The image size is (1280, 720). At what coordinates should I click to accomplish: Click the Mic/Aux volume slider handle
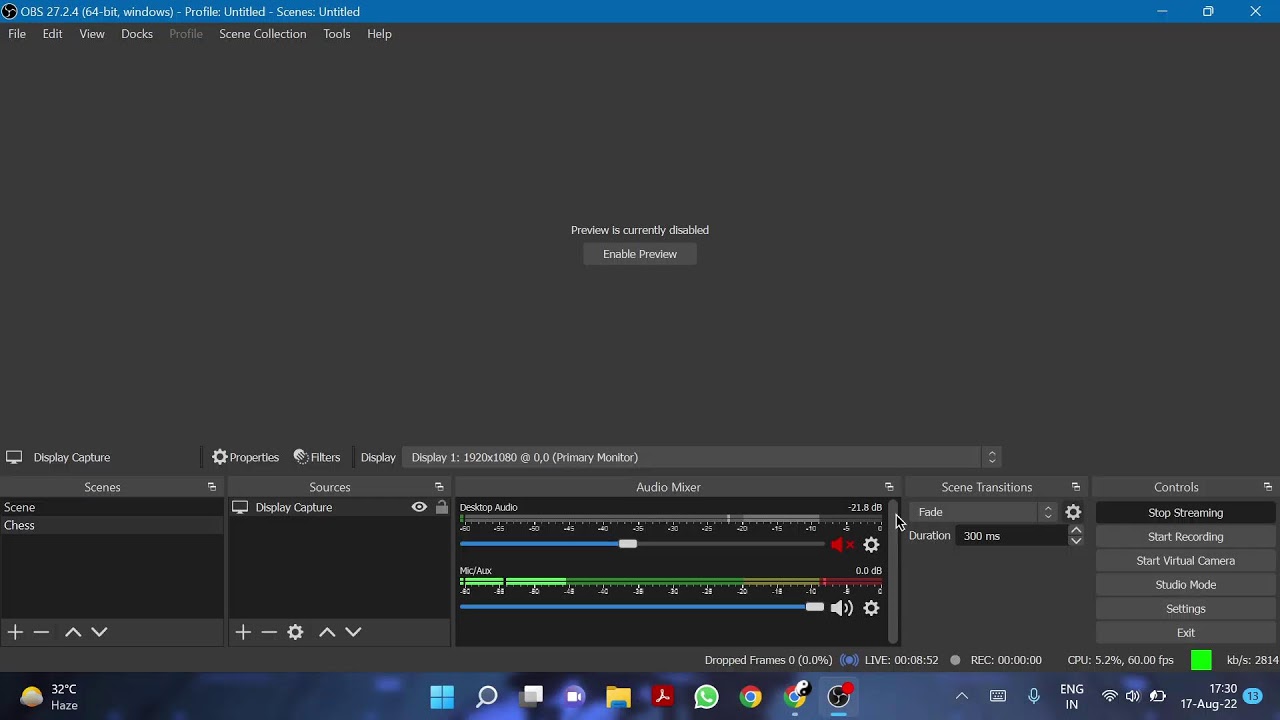(815, 607)
